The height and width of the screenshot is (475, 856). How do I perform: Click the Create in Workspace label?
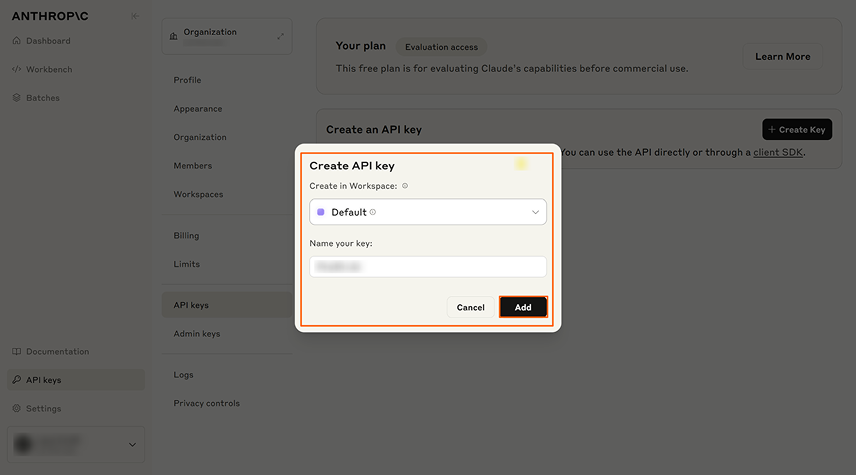pyautogui.click(x=353, y=186)
